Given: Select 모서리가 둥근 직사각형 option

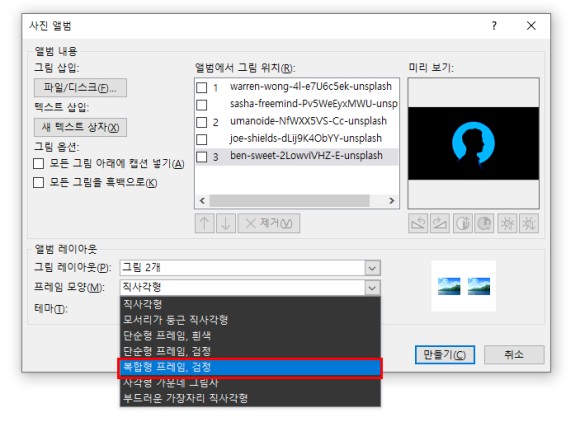Looking at the screenshot, I should tap(250, 320).
